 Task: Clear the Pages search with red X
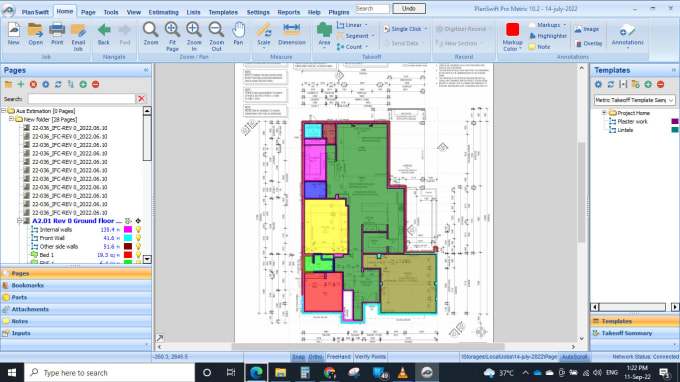(141, 98)
